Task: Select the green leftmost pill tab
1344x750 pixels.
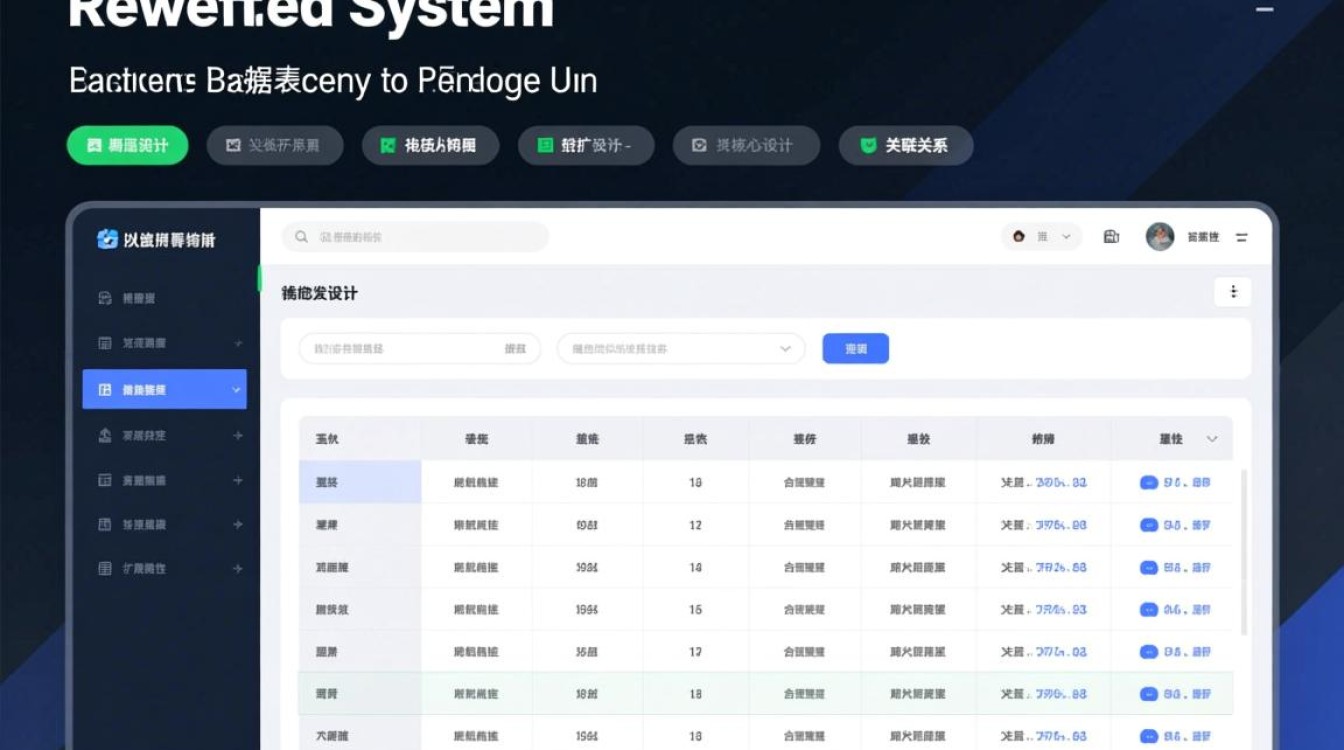Action: tap(127, 145)
